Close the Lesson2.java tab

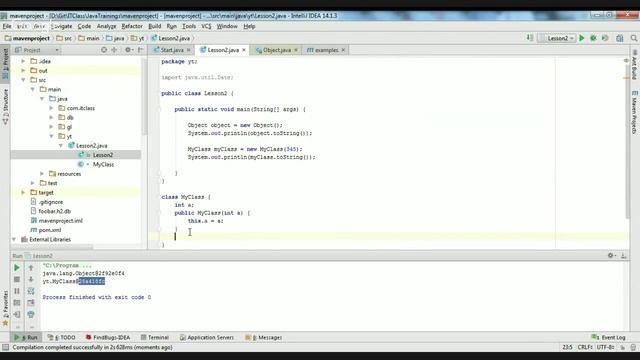[244, 50]
